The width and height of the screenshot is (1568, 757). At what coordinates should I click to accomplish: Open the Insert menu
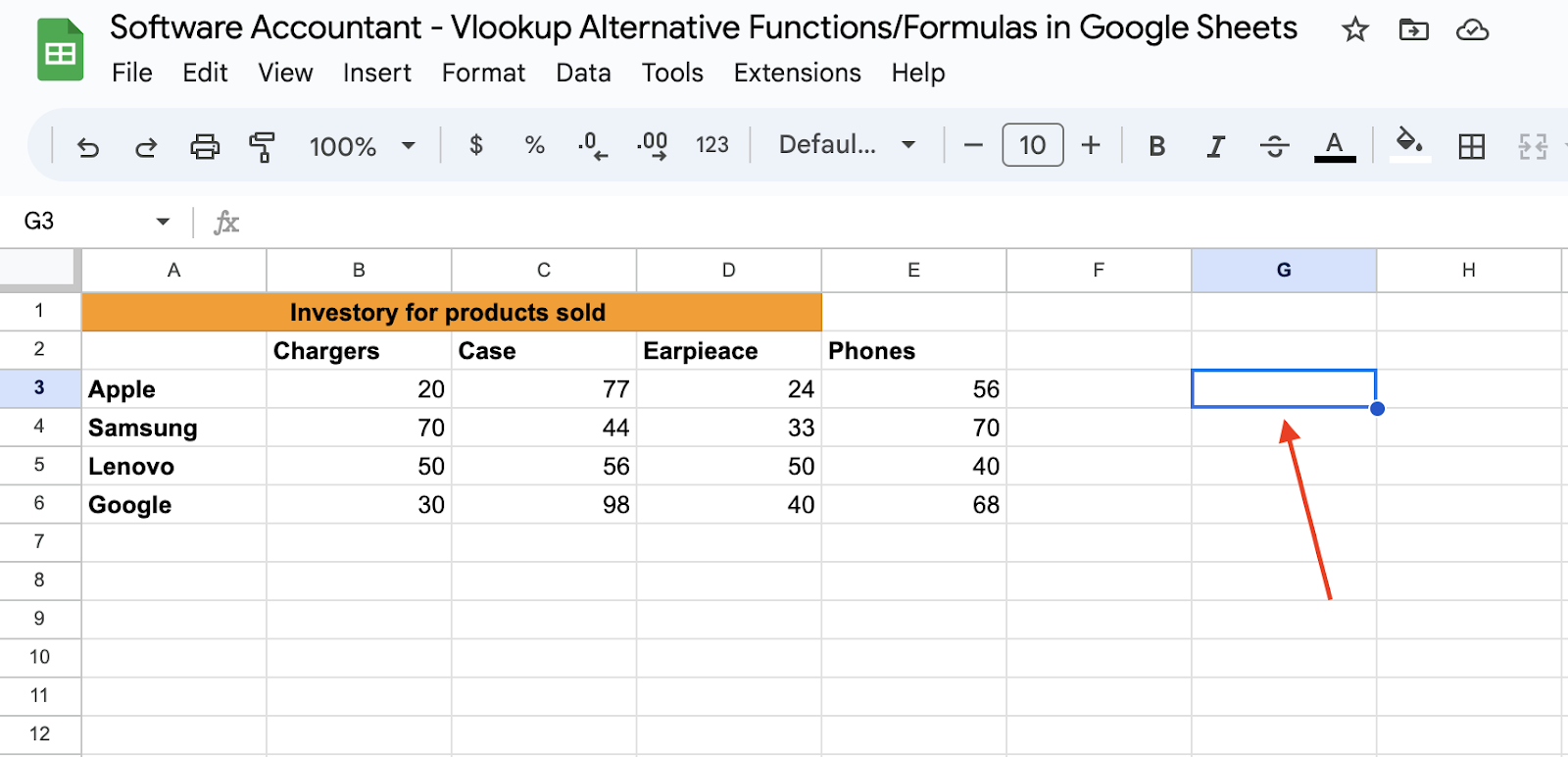(x=377, y=73)
